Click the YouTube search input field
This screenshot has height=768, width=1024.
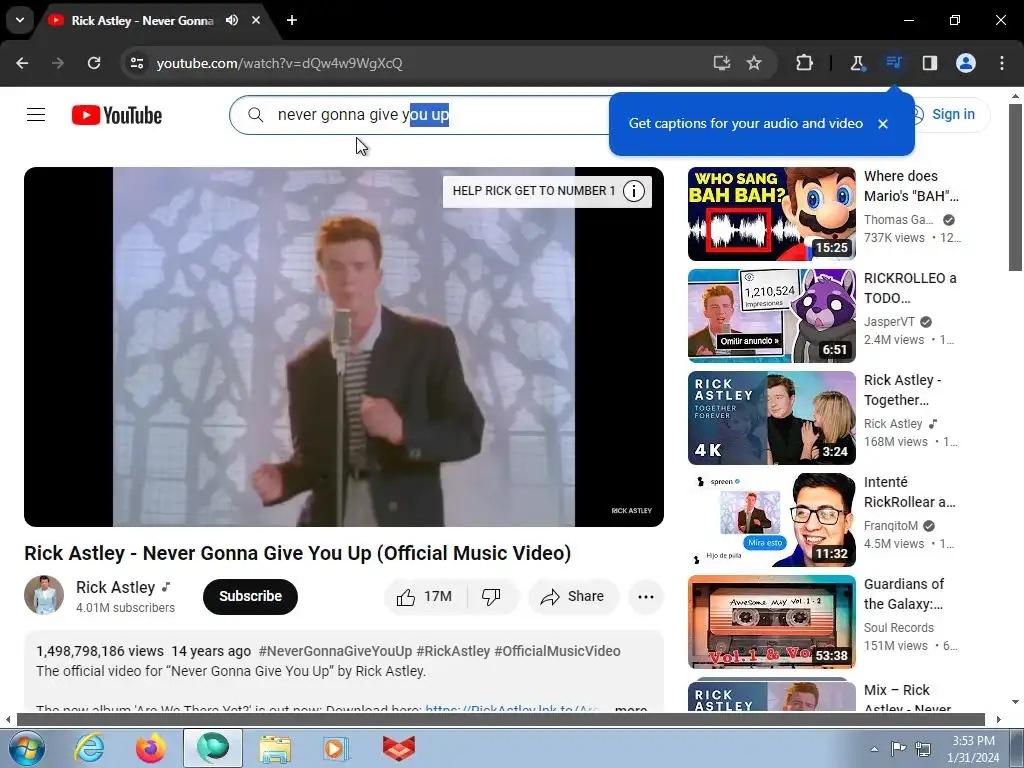(418, 115)
